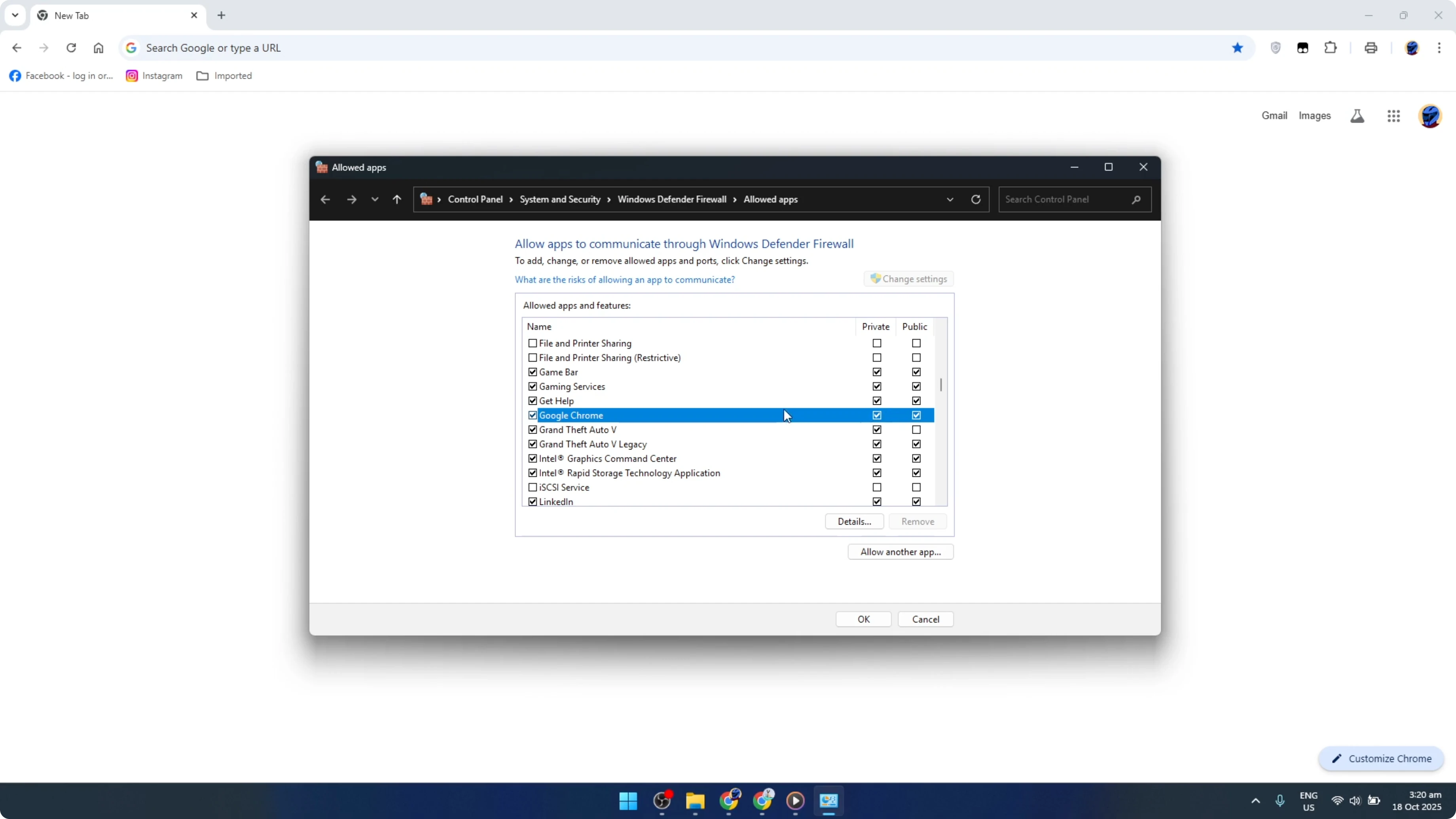Select the New Tab tab in Chrome
The width and height of the screenshot is (1456, 819).
(118, 16)
